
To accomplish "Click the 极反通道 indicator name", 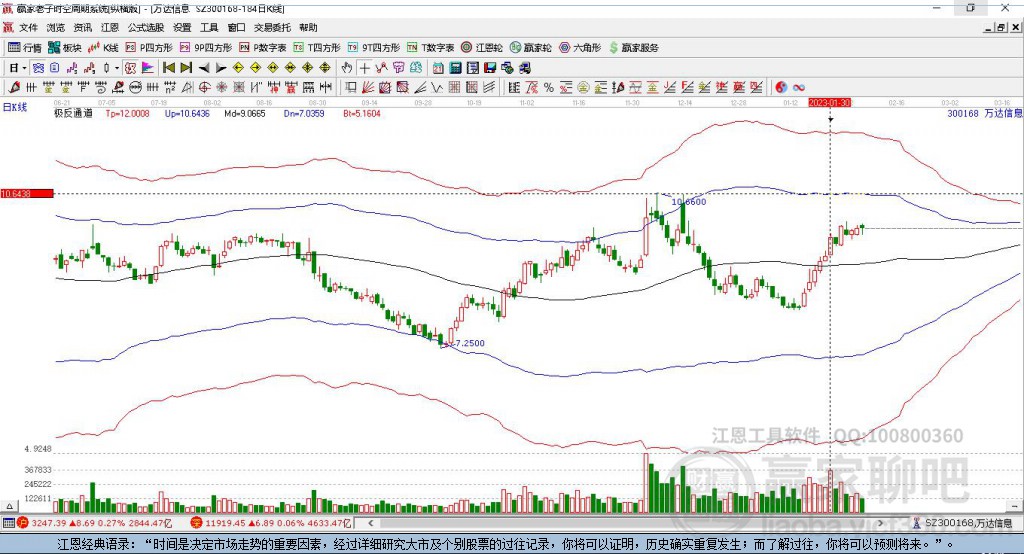I will [74, 113].
